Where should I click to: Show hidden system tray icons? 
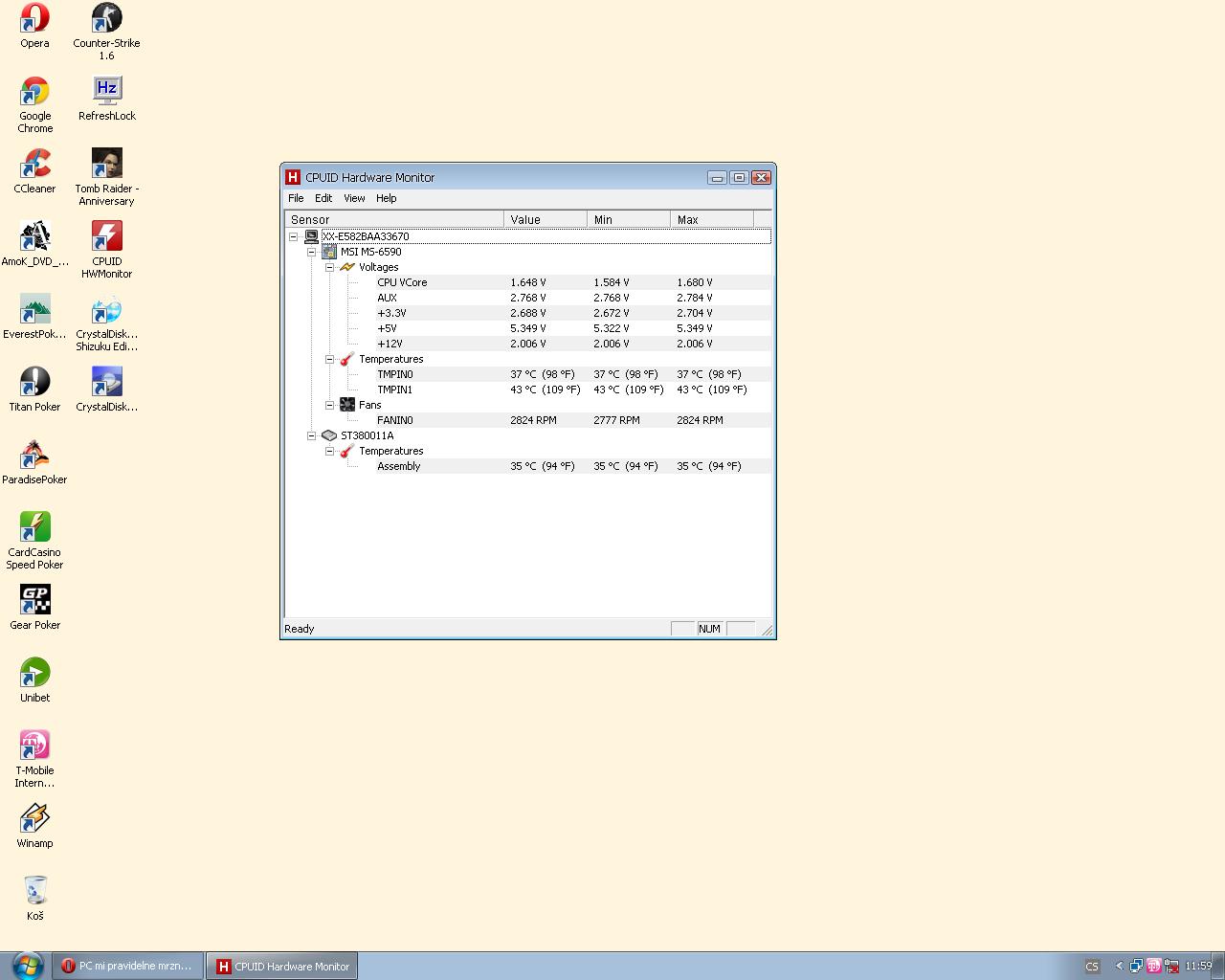click(x=1119, y=966)
